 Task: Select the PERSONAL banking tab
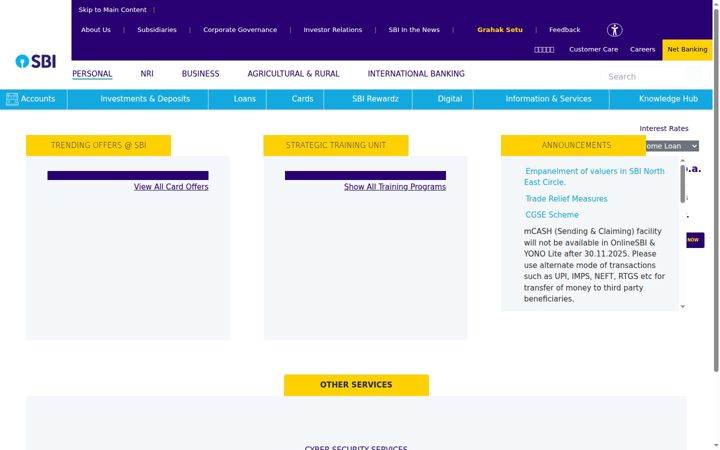point(92,73)
